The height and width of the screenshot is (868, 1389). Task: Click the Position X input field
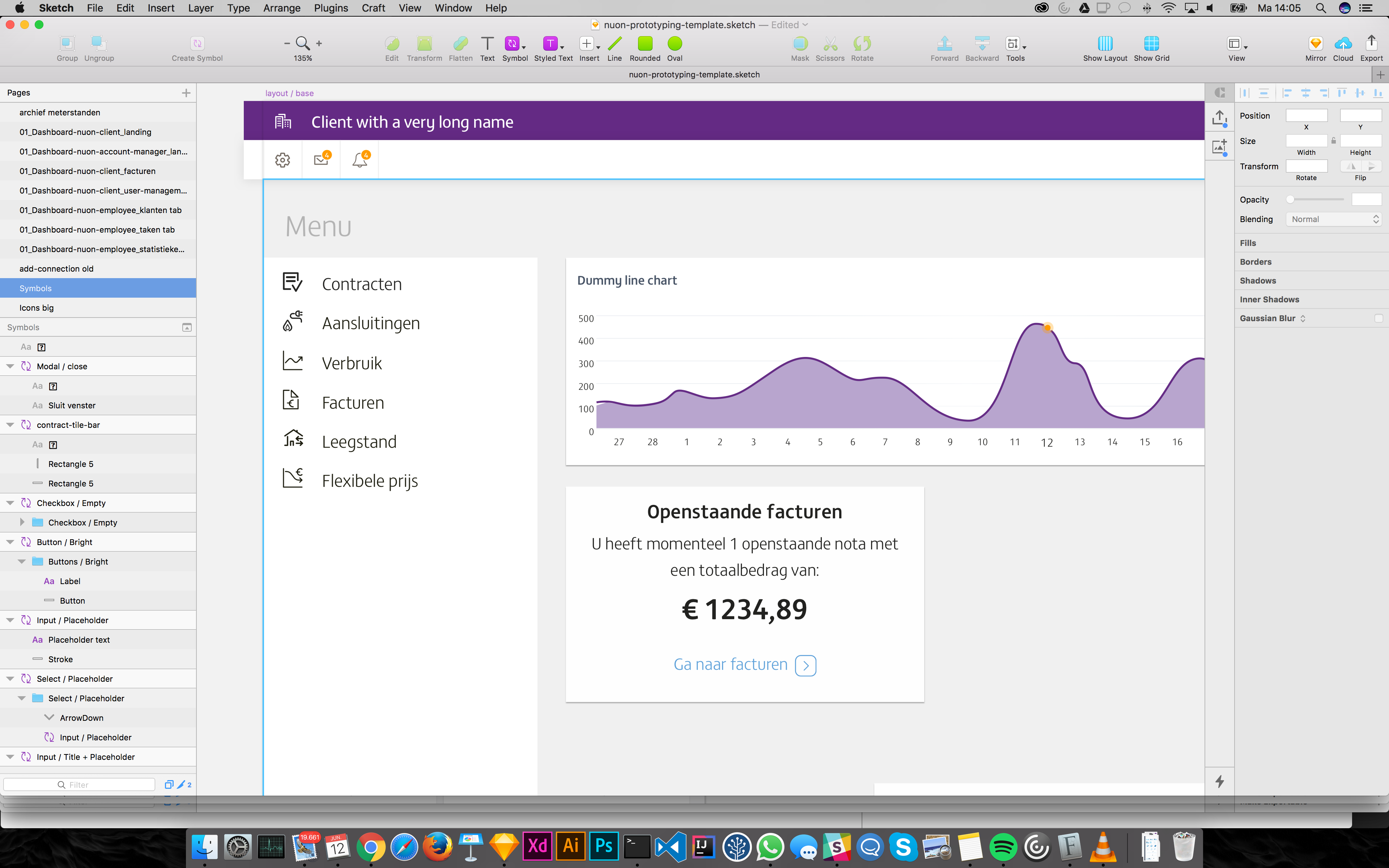[1307, 115]
